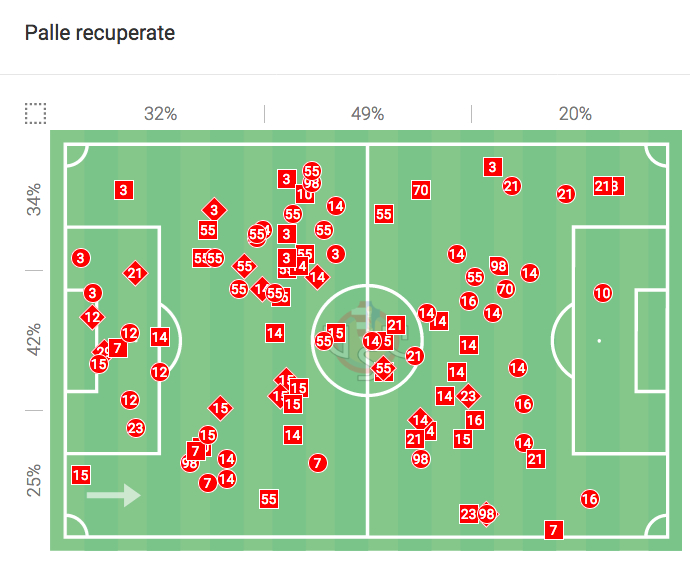Select the diamond 98 marker

click(x=487, y=514)
